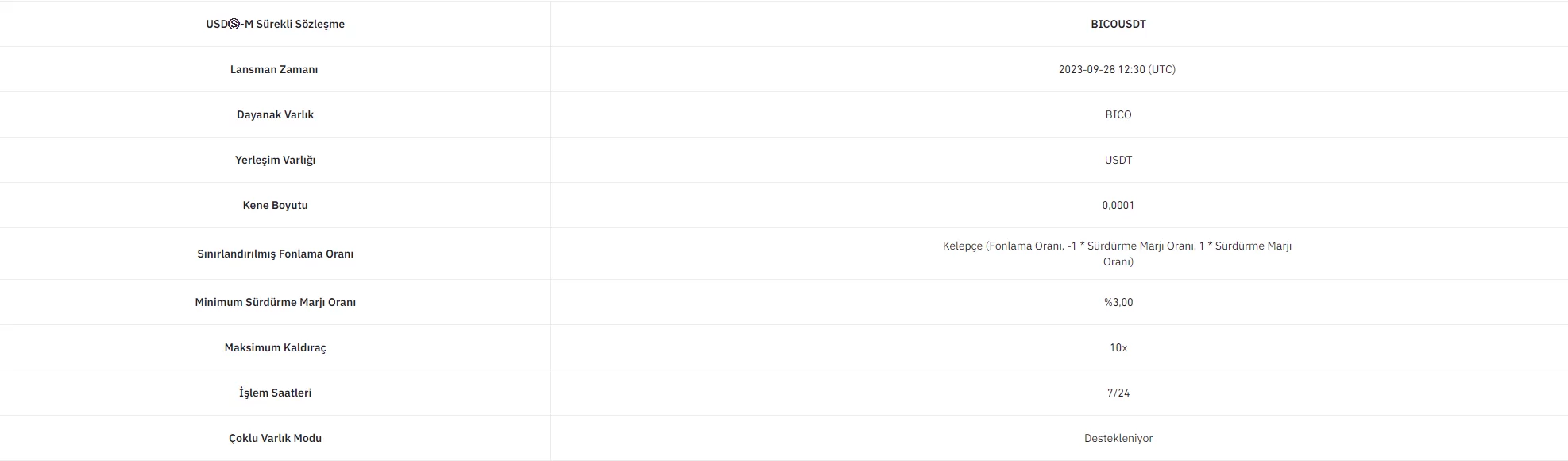Click the USDⓈ-M Sürekli Sözleşme header label
The height and width of the screenshot is (461, 1568).
tap(275, 24)
